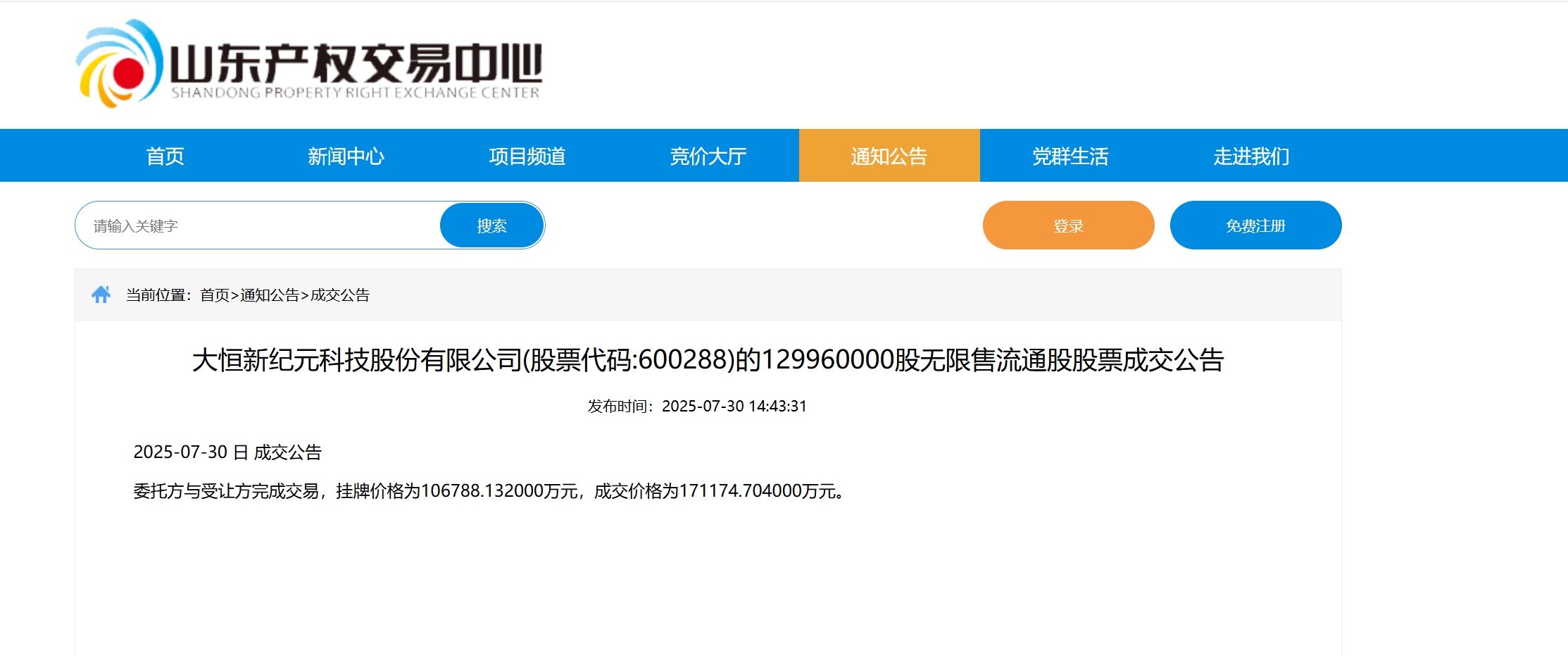The width and height of the screenshot is (1568, 656).
Task: Click the home icon in the breadcrumb bar
Action: pos(101,295)
